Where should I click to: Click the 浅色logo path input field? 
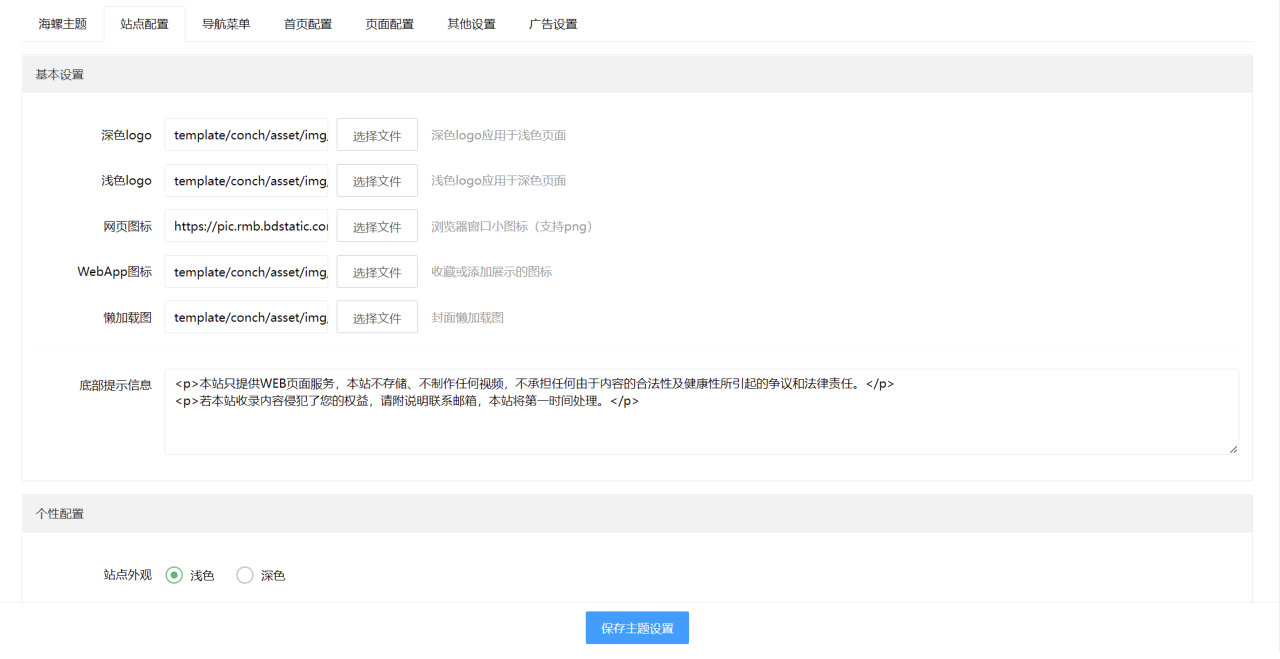tap(246, 180)
